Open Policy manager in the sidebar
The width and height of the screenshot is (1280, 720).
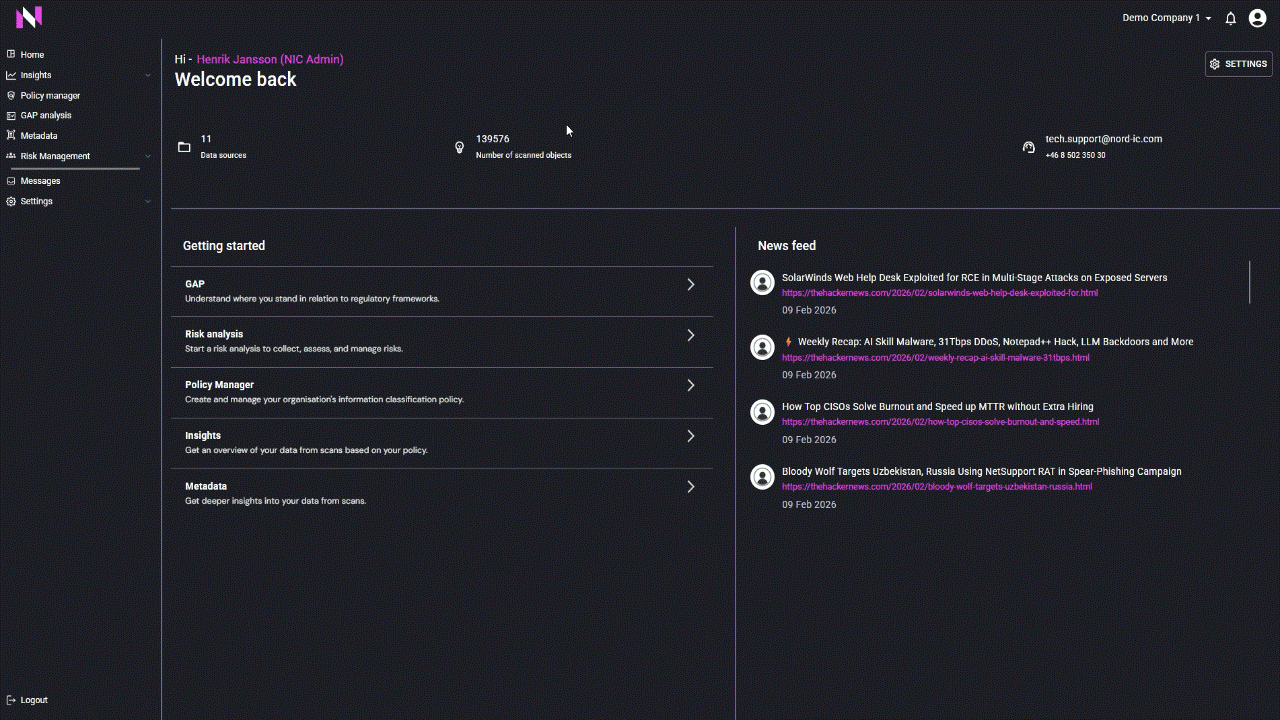(50, 96)
